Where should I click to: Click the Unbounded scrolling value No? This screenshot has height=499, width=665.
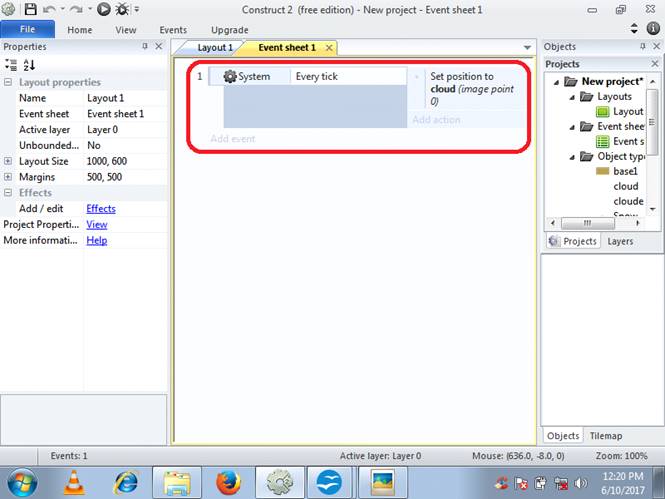(126, 145)
